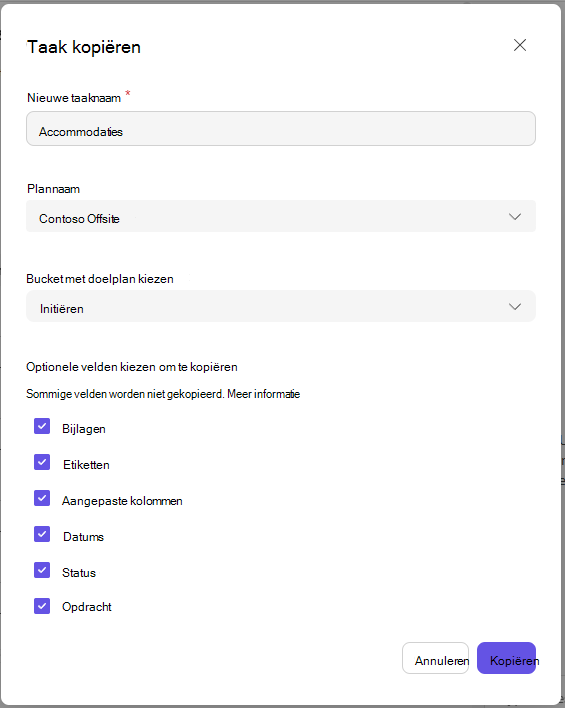Close the Taak kopiëren dialog
The image size is (565, 708).
click(520, 45)
